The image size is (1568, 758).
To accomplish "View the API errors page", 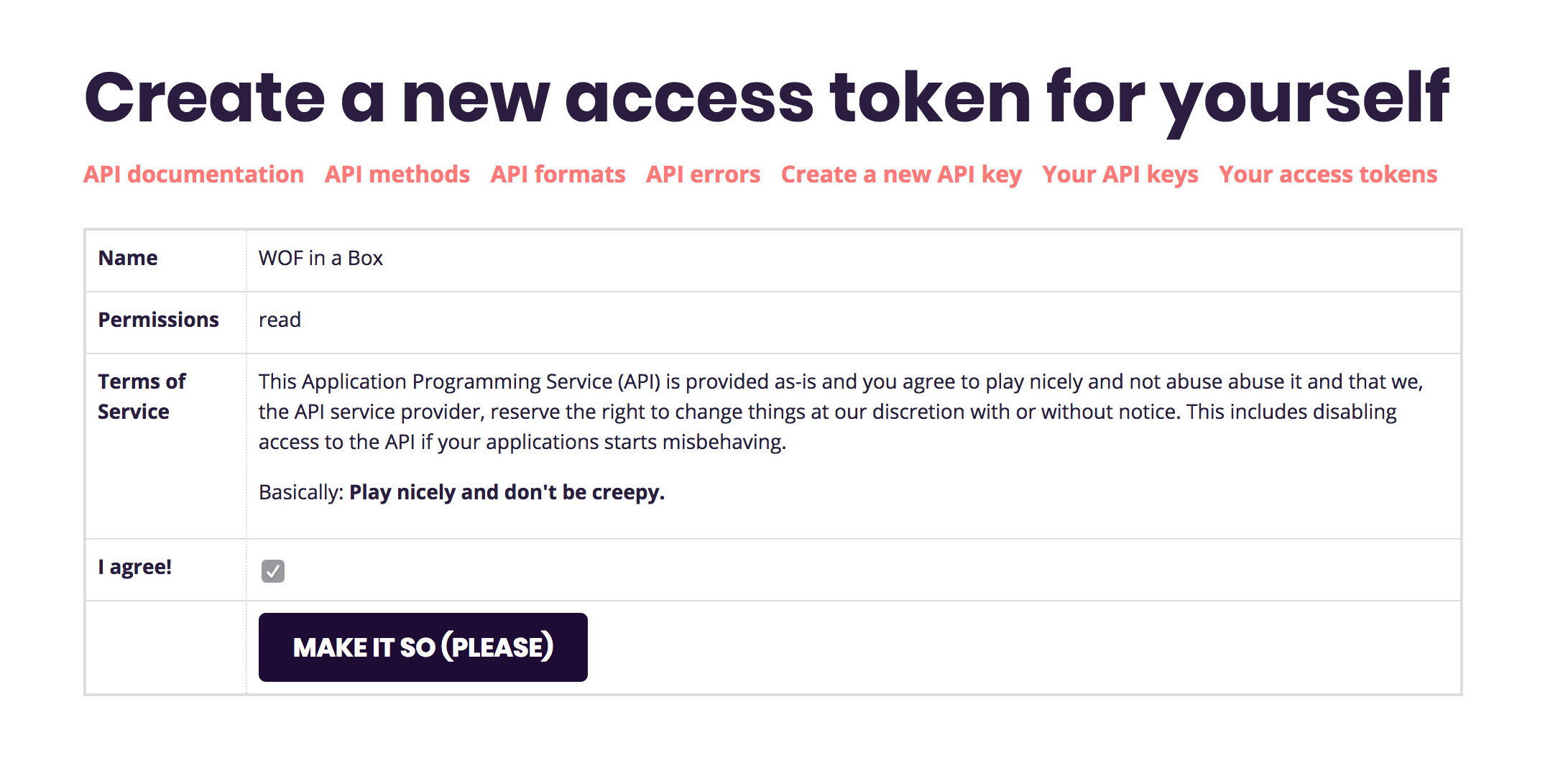I will tap(703, 175).
